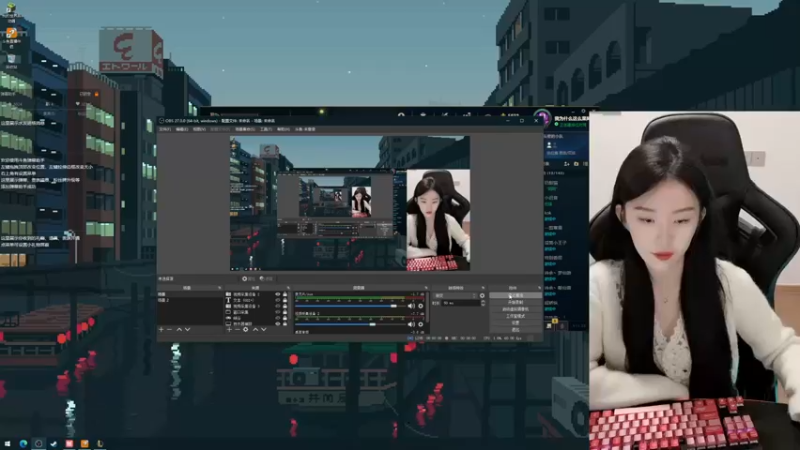
Task: Open the orange app on the taskbar
Action: click(x=84, y=443)
